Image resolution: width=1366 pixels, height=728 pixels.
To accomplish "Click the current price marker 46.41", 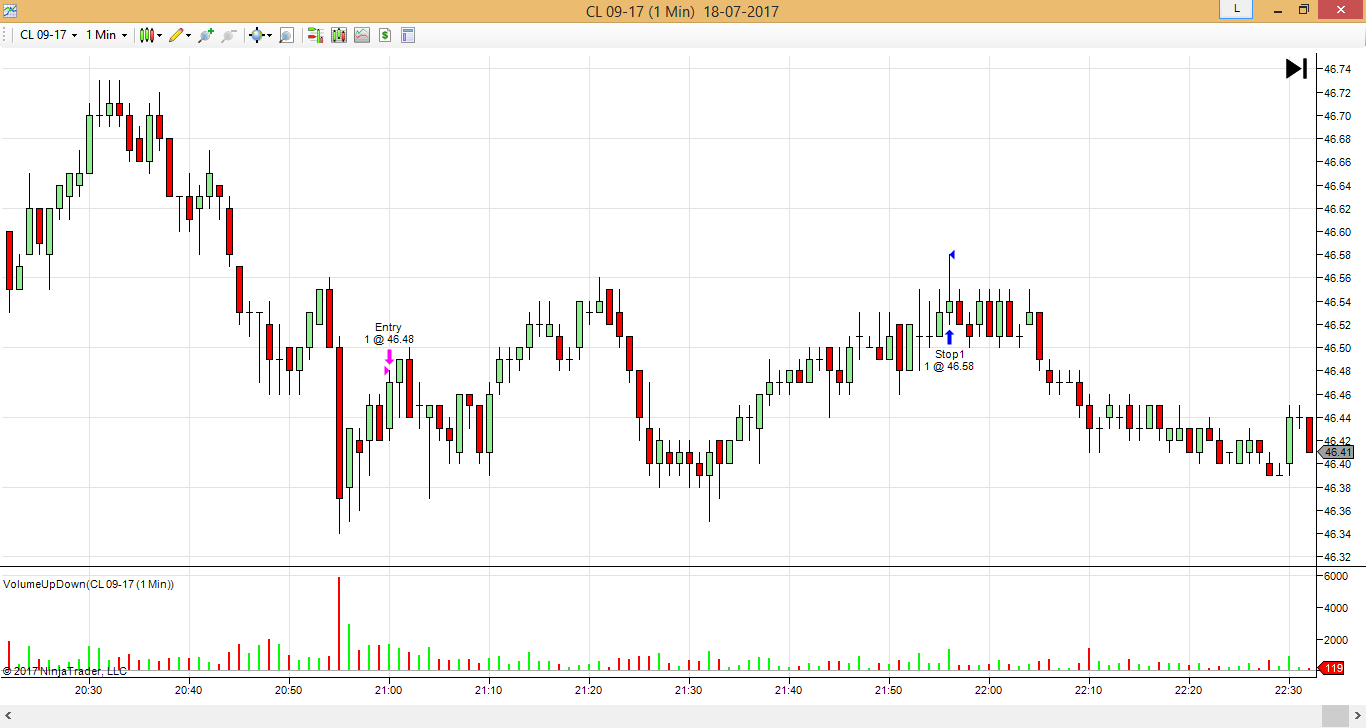I will point(1337,452).
